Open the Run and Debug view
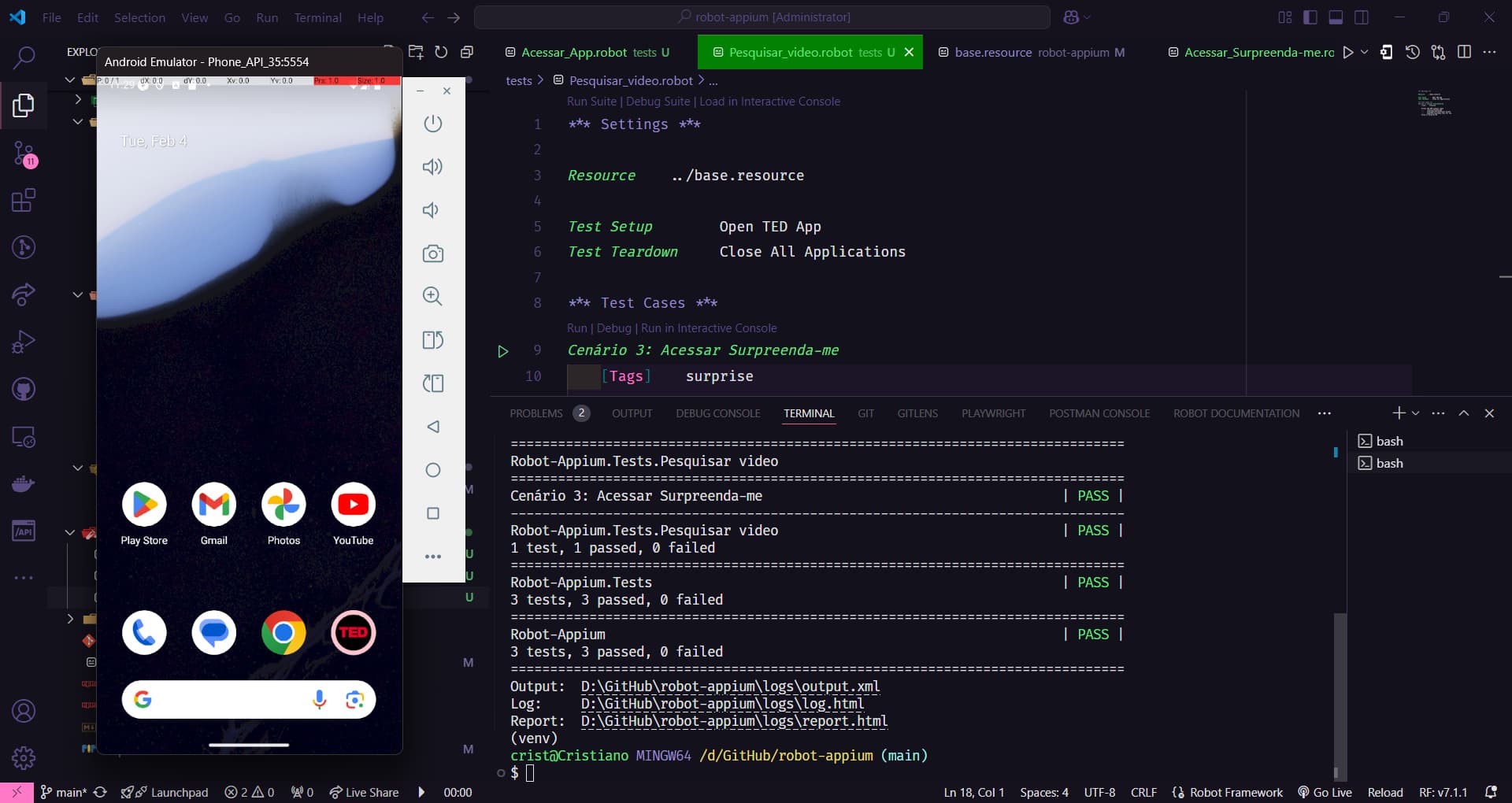The width and height of the screenshot is (1512, 803). coord(24,342)
